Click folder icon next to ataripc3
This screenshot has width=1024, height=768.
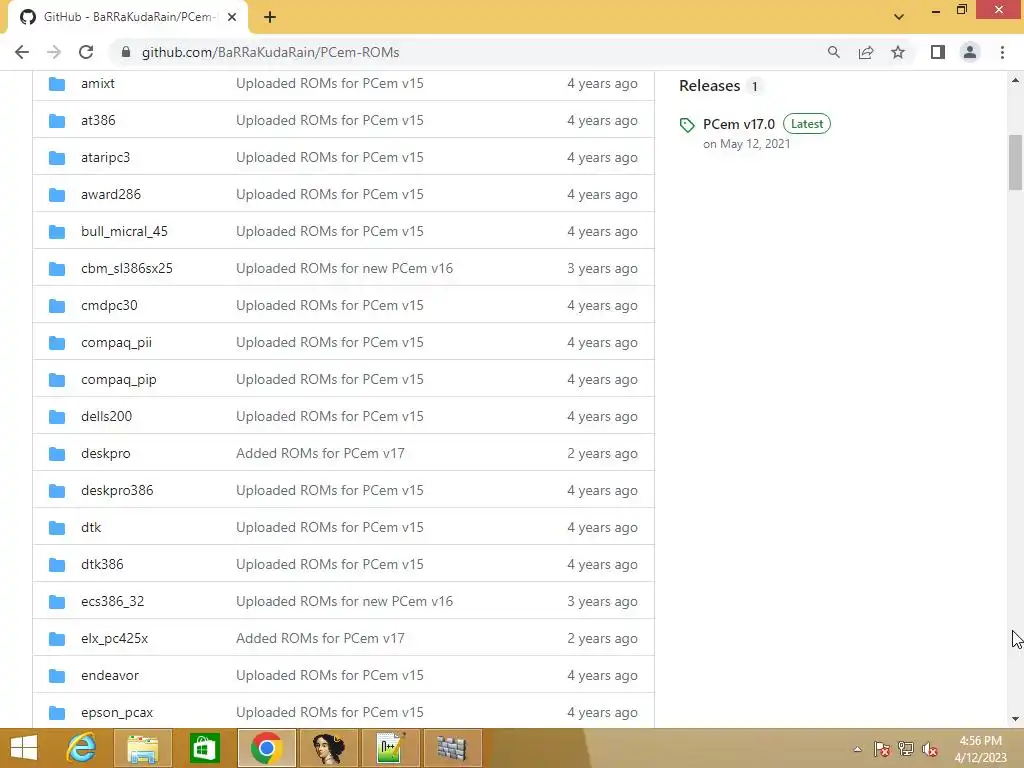click(x=57, y=157)
